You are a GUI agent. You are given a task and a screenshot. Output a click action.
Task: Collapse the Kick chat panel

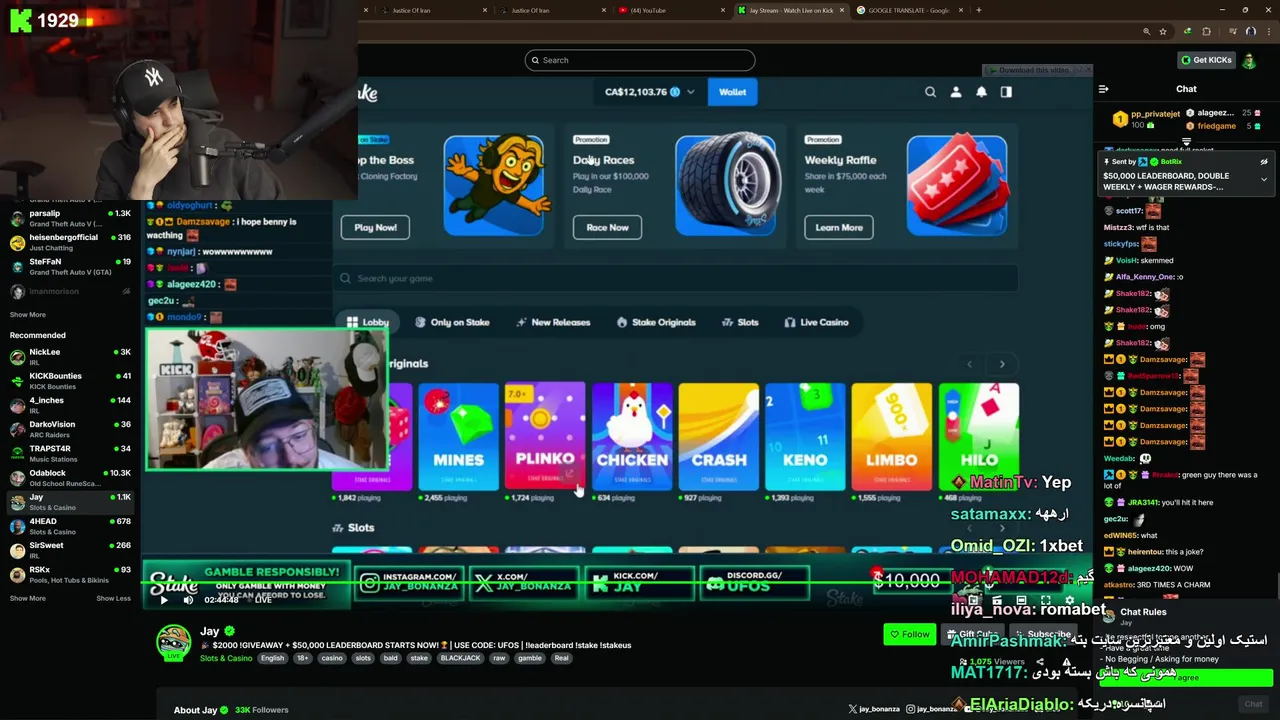1103,89
